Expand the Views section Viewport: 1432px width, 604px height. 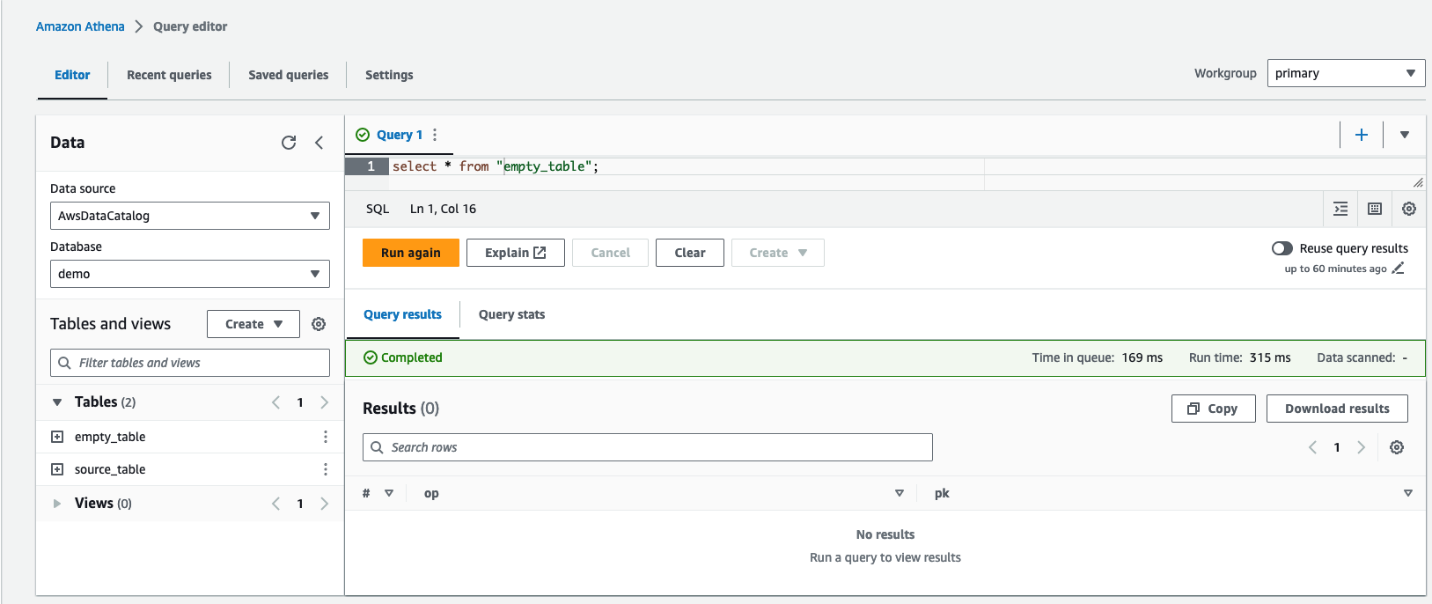coord(57,502)
